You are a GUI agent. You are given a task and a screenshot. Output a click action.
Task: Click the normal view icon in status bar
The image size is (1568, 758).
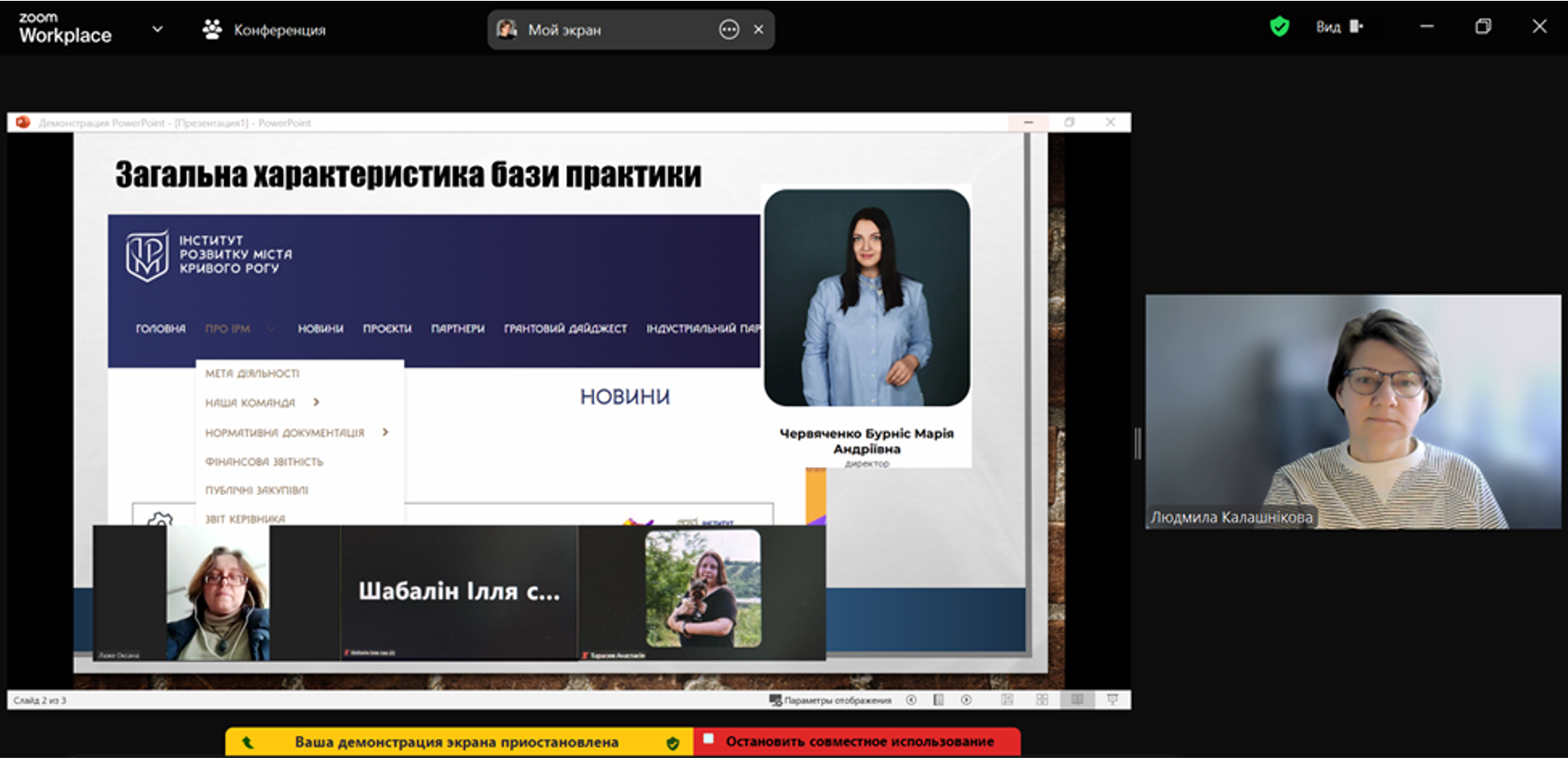[1007, 700]
